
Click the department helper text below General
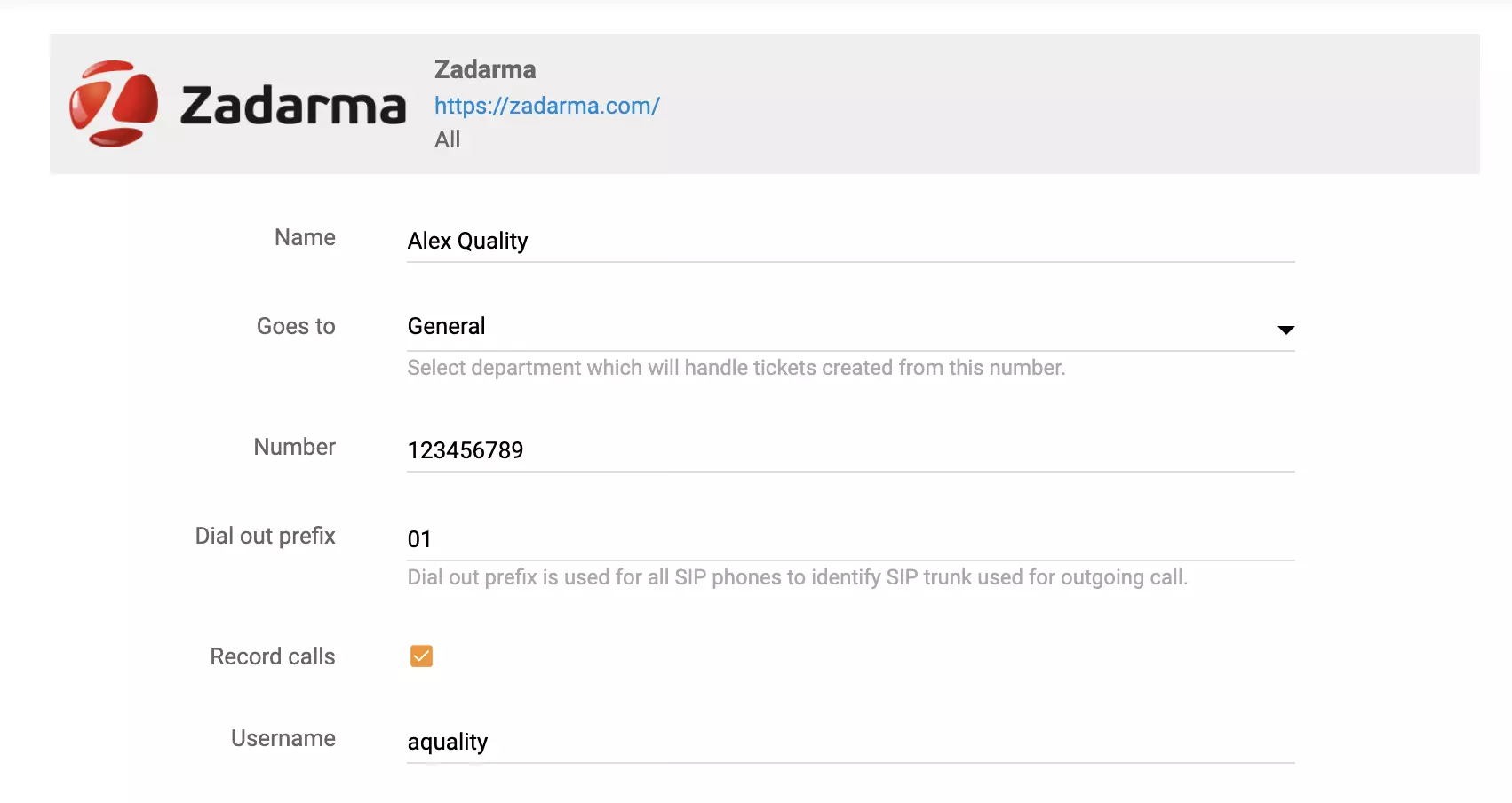coord(736,367)
